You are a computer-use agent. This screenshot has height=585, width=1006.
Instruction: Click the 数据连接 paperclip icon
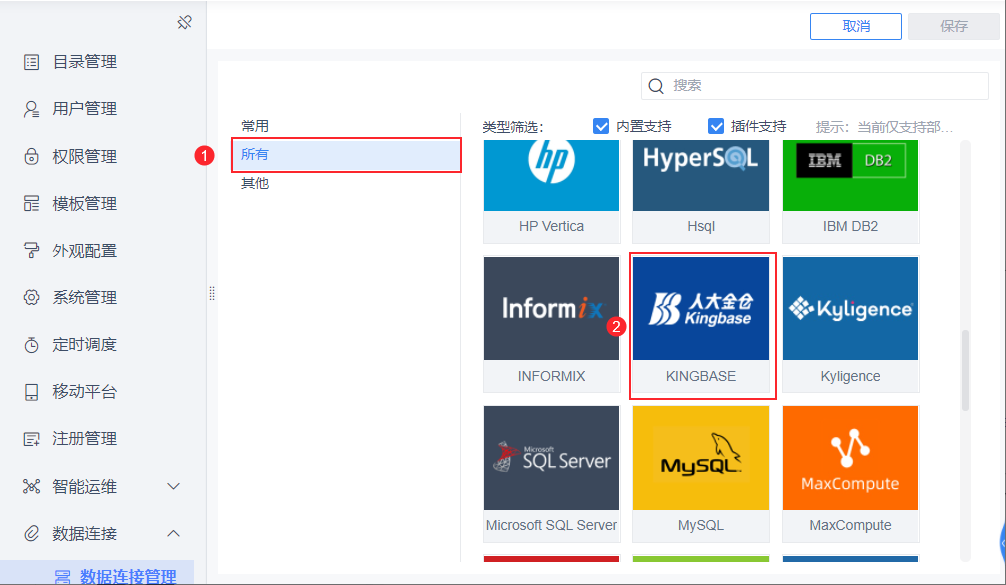[x=31, y=534]
